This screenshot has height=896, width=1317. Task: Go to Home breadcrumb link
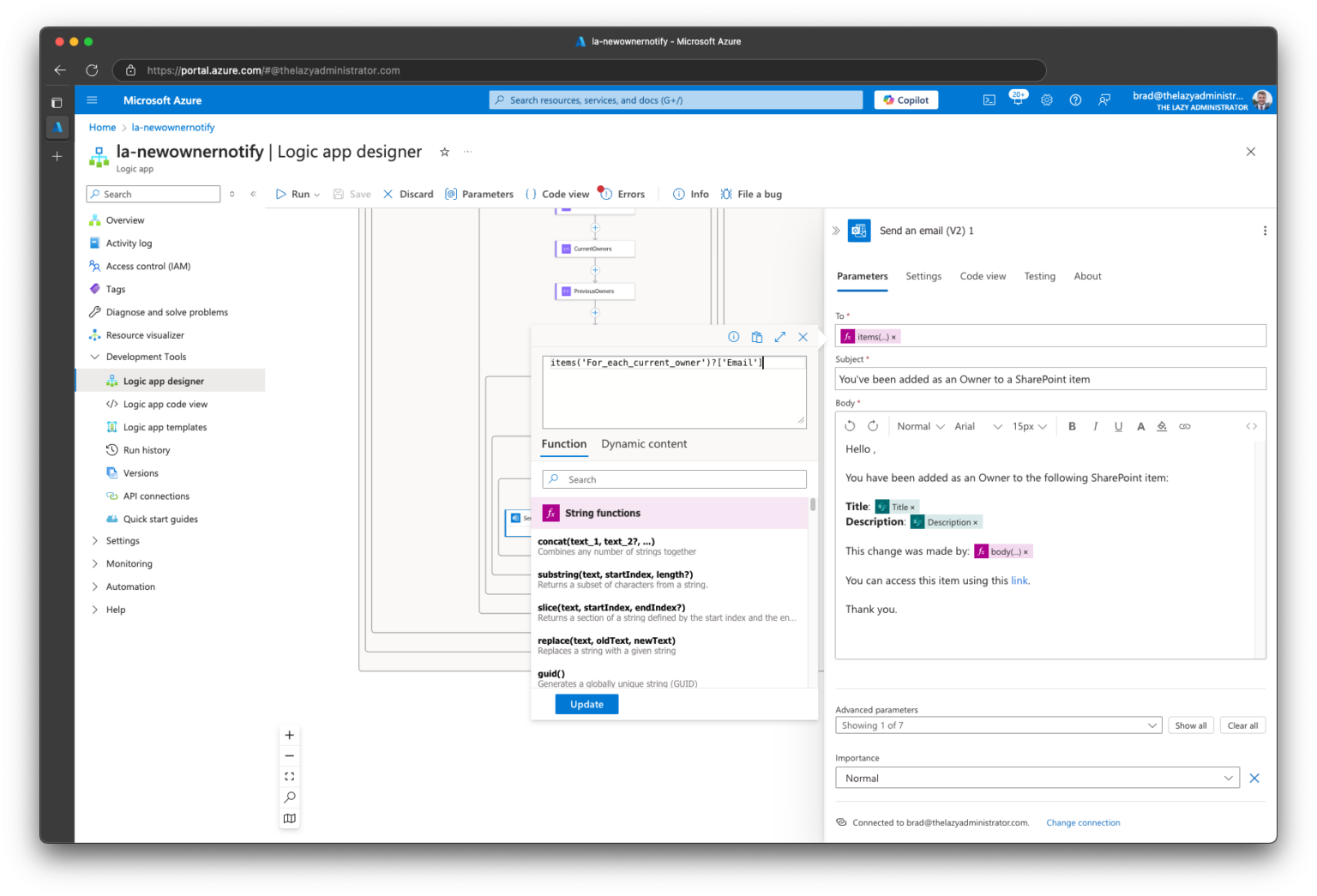[x=102, y=128]
